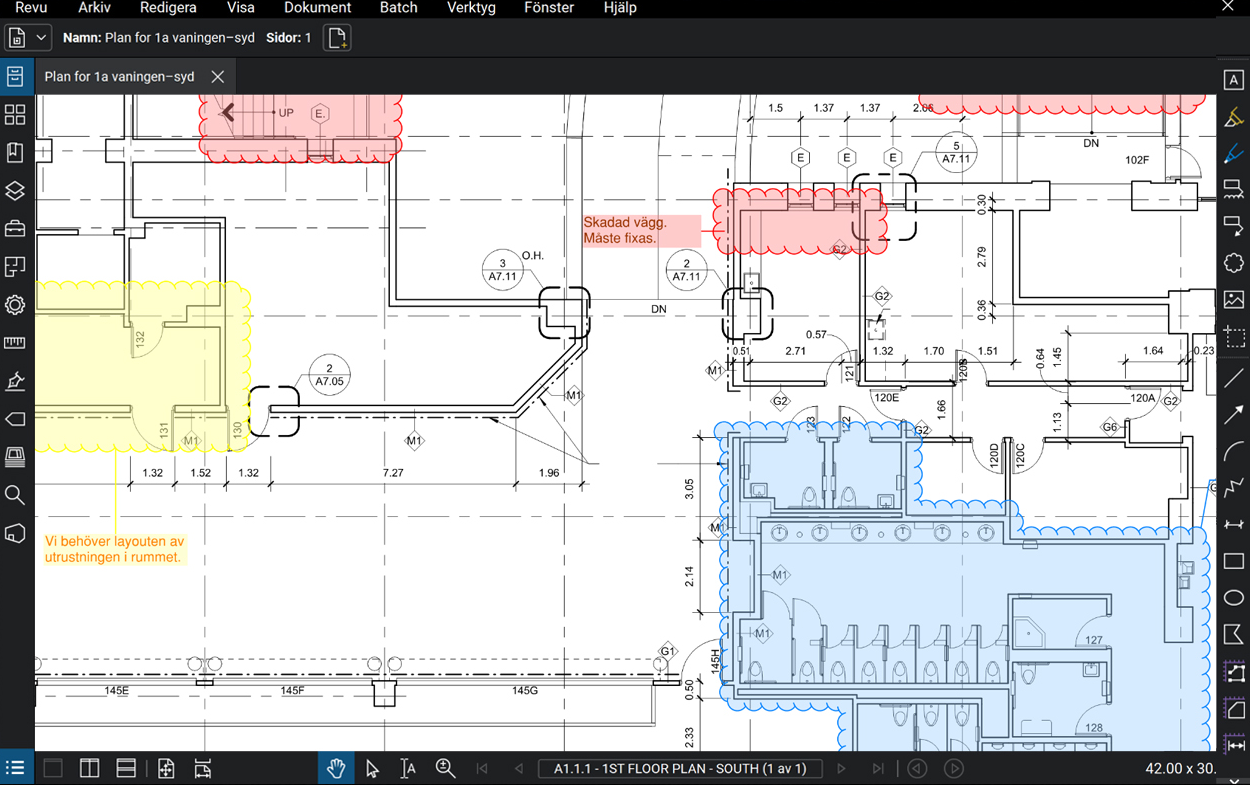1250x785 pixels.
Task: Open the Dokument menu
Action: (317, 8)
